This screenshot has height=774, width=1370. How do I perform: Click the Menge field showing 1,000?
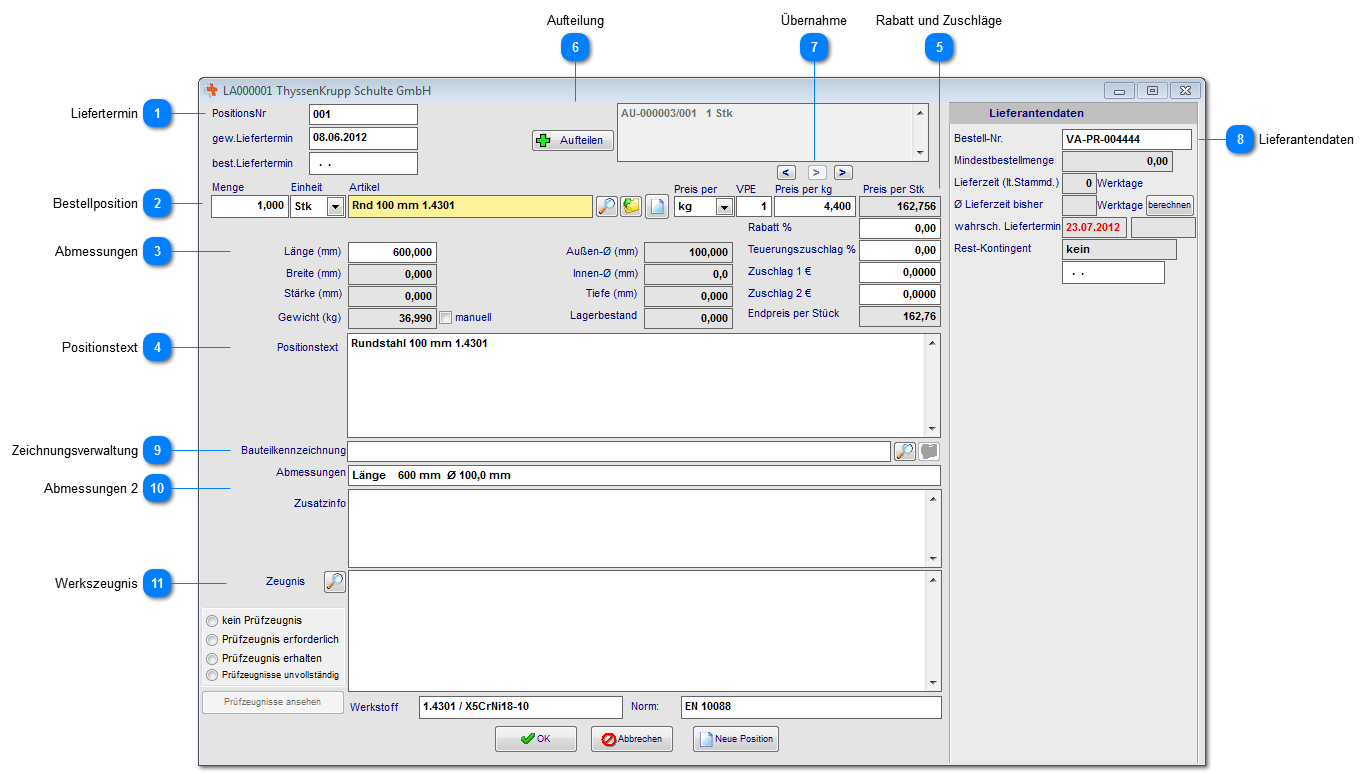pyautogui.click(x=249, y=207)
